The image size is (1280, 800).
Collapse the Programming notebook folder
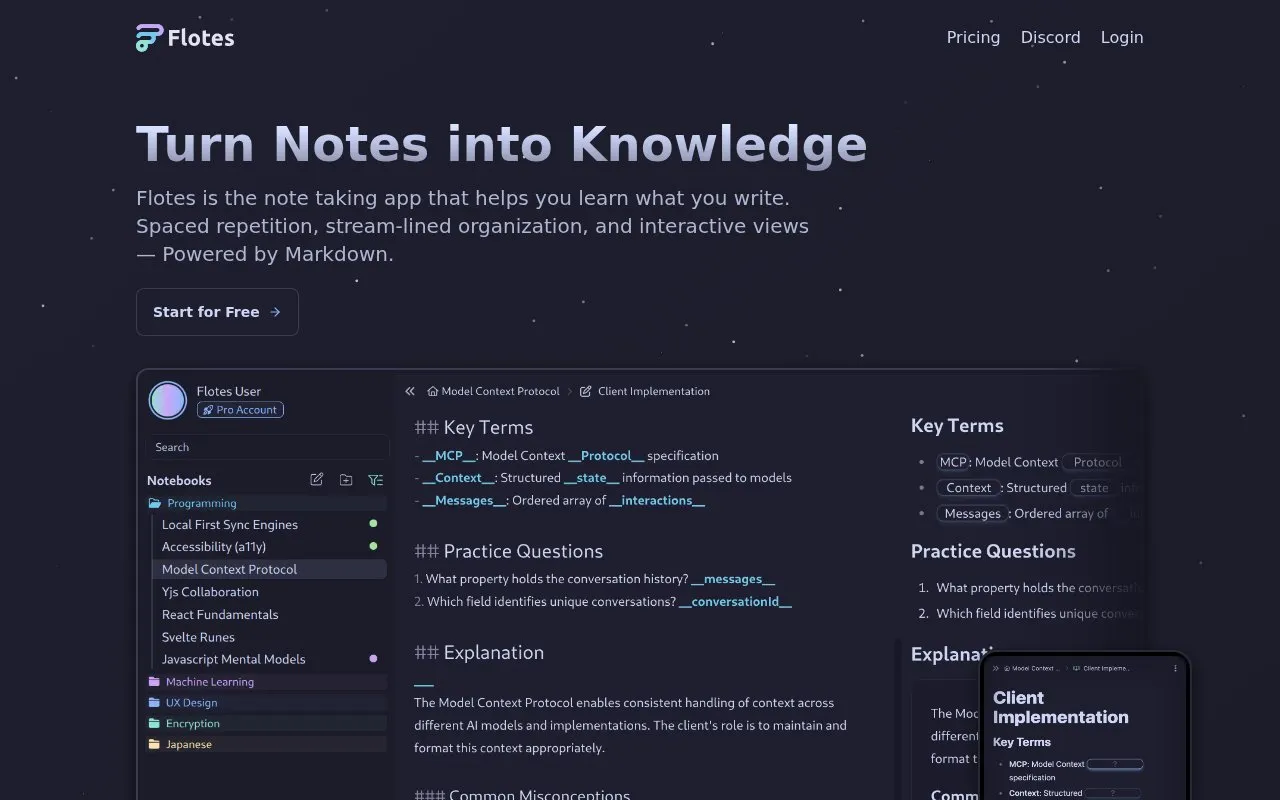tap(266, 503)
